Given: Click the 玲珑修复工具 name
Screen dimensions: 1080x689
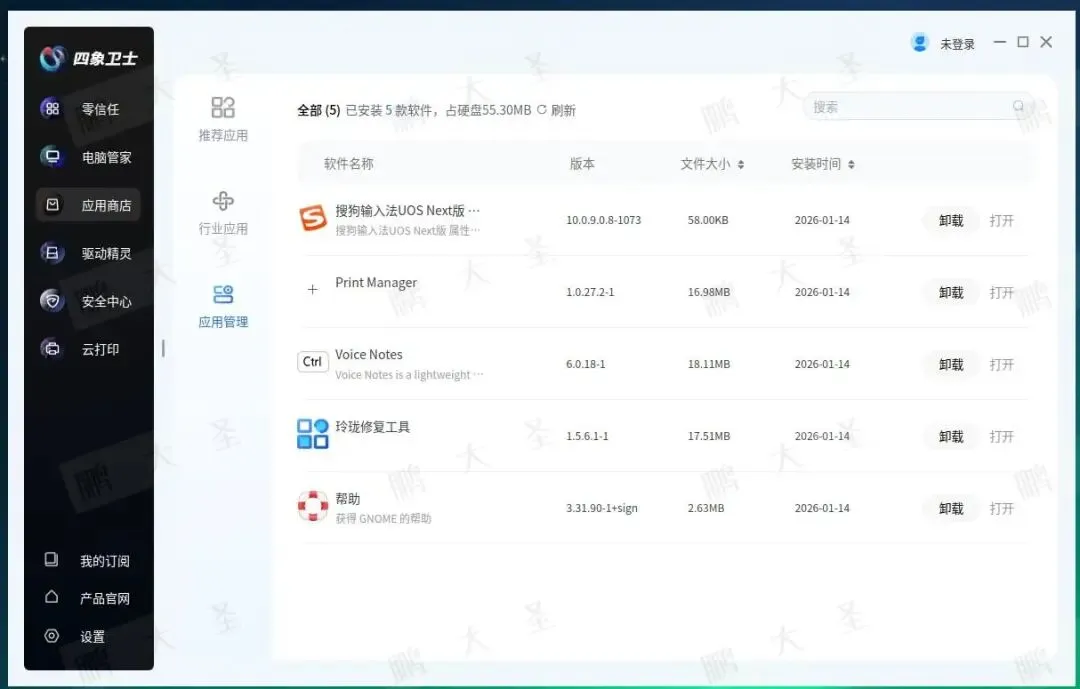Looking at the screenshot, I should [373, 426].
